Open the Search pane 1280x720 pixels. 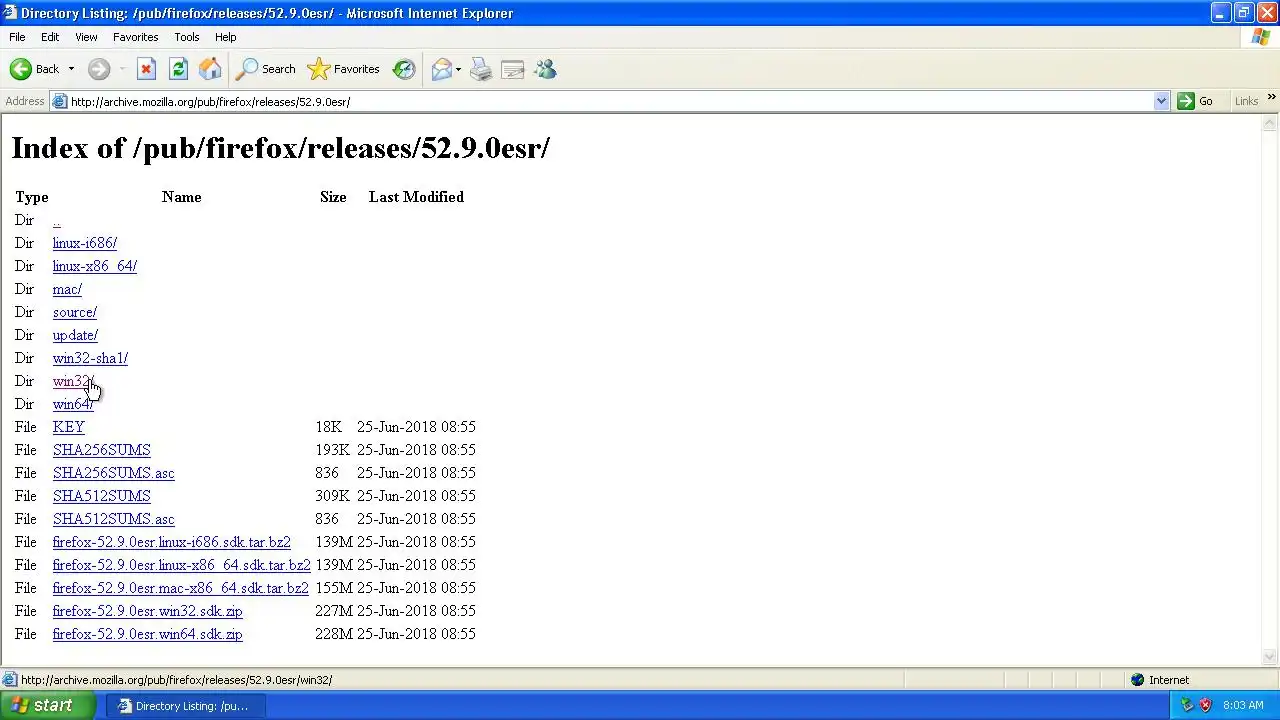click(x=266, y=69)
